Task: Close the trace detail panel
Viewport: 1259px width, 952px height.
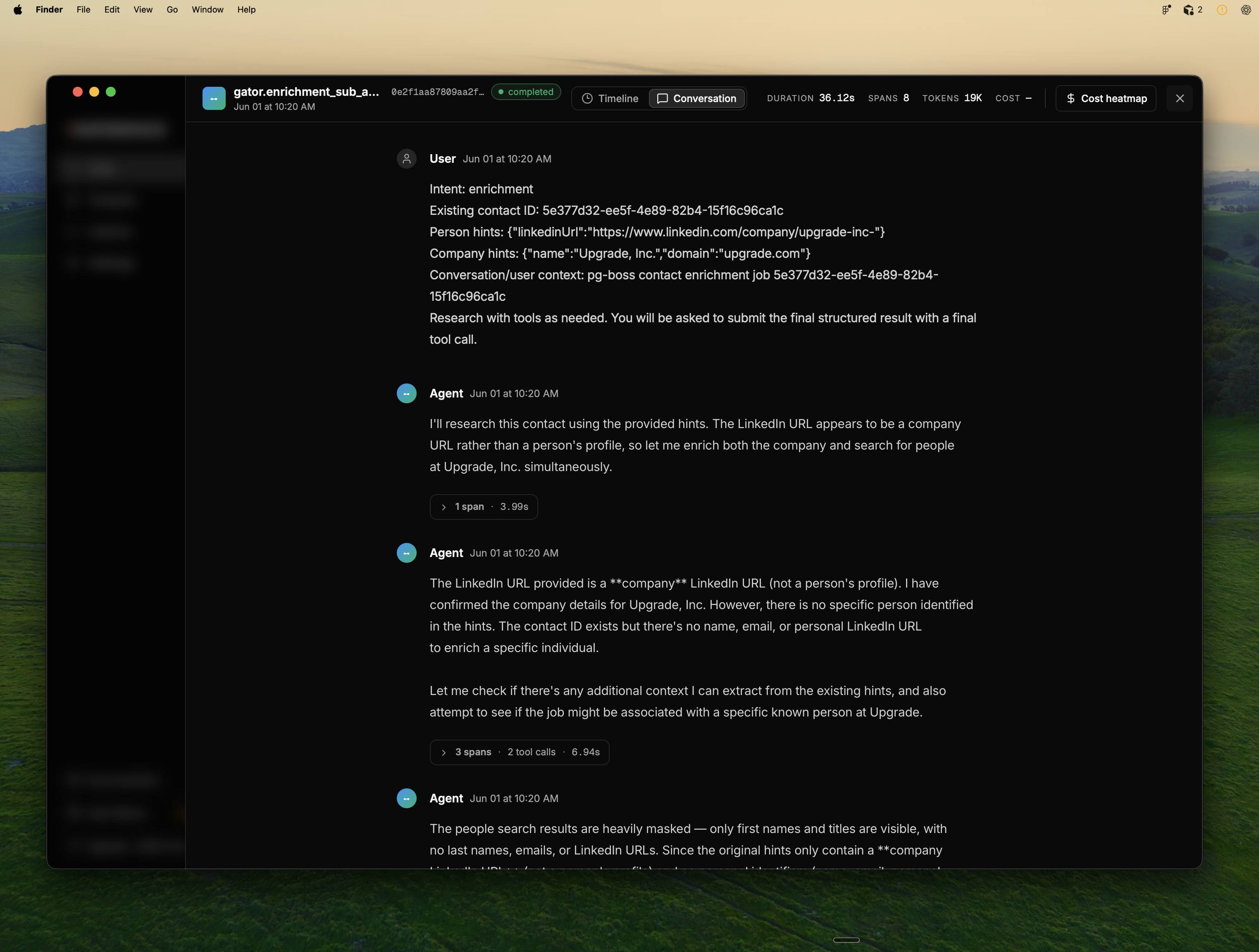Action: [x=1180, y=98]
